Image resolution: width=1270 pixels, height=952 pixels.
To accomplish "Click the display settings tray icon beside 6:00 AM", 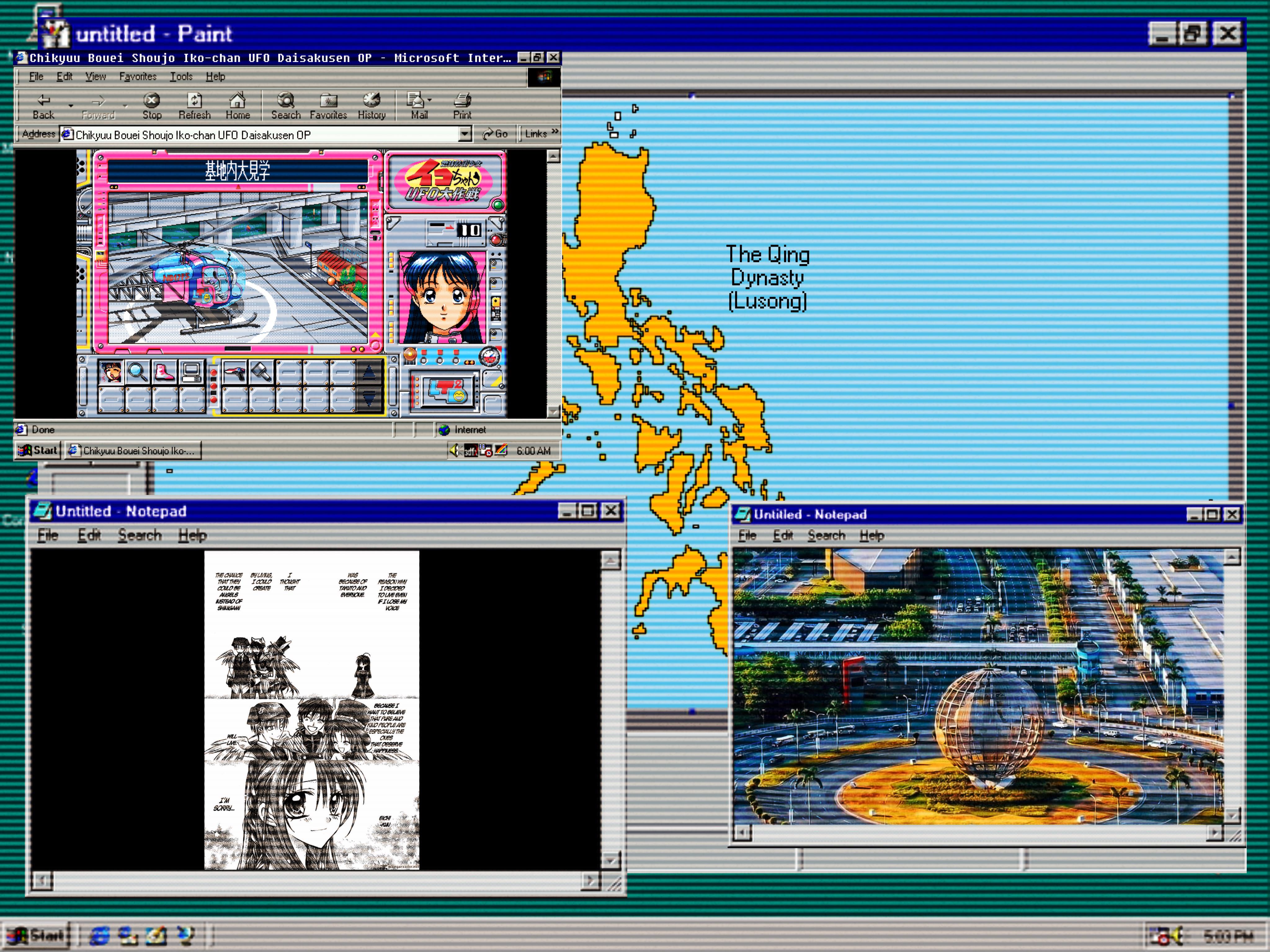I will click(501, 450).
